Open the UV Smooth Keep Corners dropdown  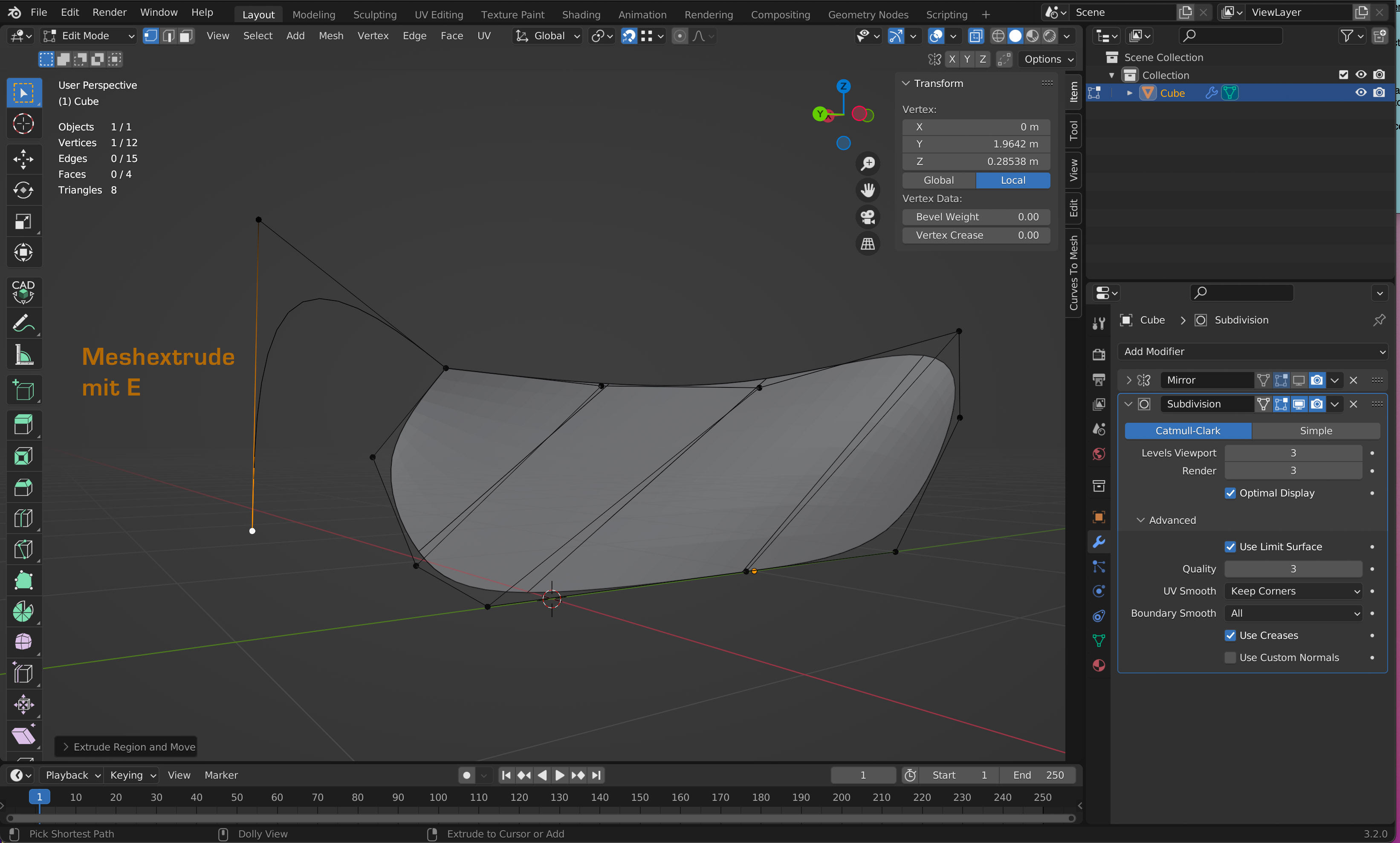[1293, 591]
